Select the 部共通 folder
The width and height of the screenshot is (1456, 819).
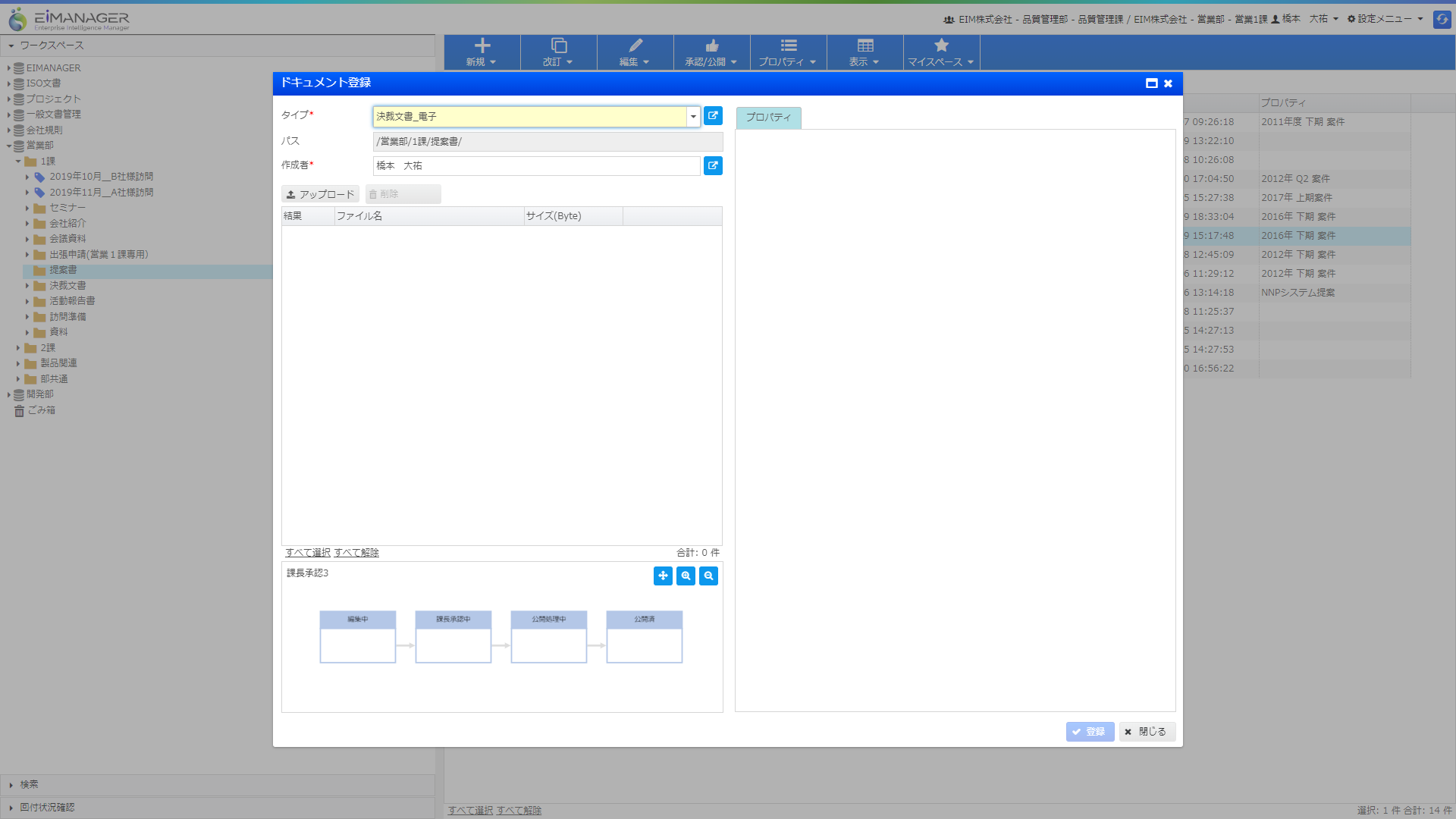[54, 379]
